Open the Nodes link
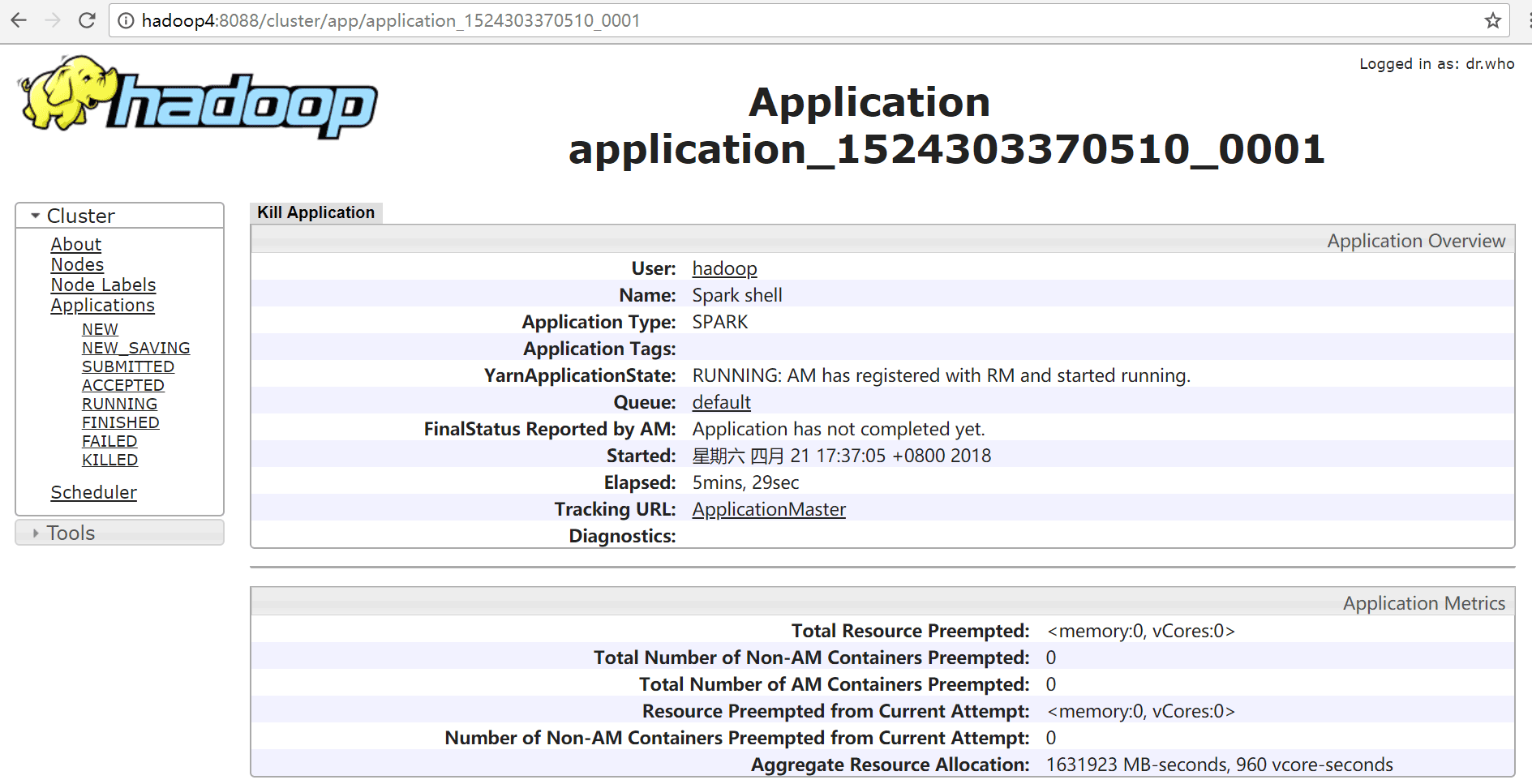The width and height of the screenshot is (1532, 784). [x=77, y=264]
